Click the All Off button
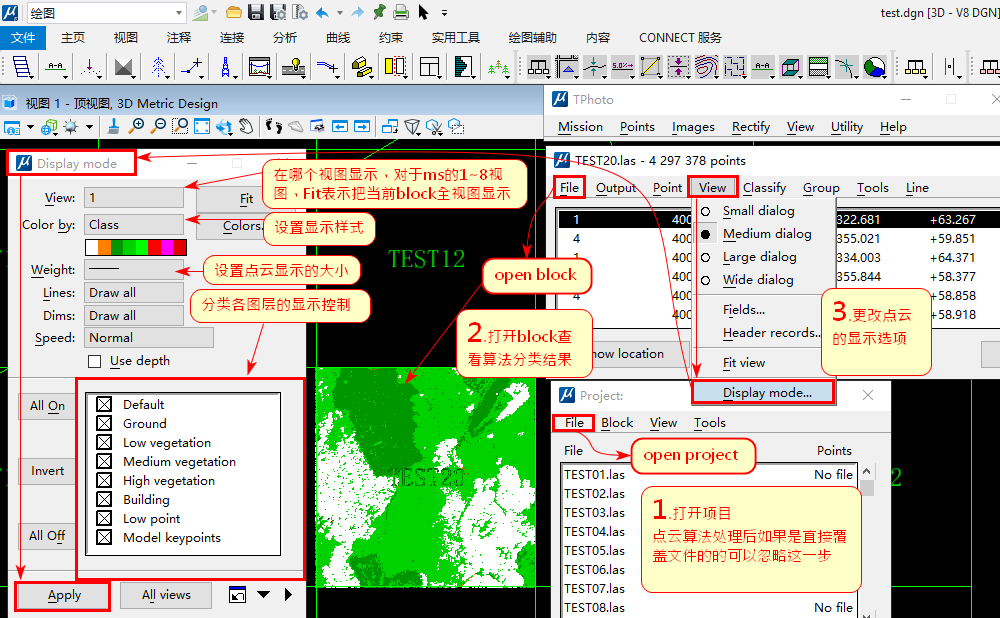Viewport: 1000px width, 618px height. 47,536
